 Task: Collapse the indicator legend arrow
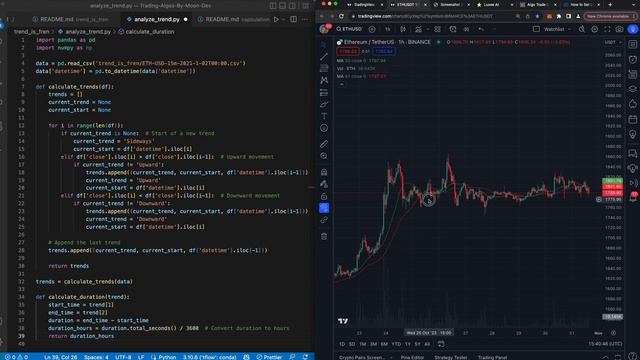click(x=342, y=84)
